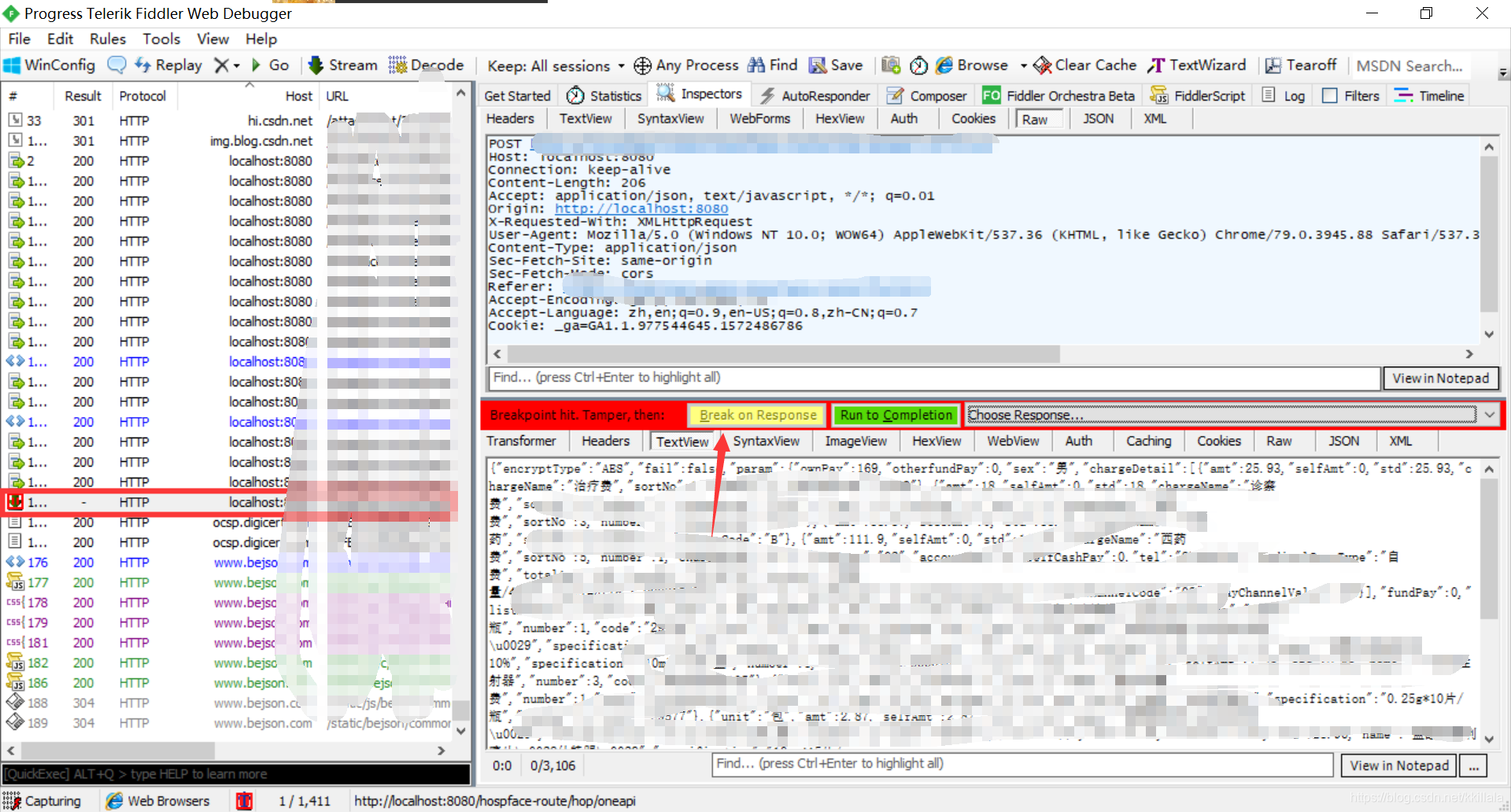The width and height of the screenshot is (1511, 812).
Task: Launch Browse in Internet Explorer
Action: tap(972, 65)
